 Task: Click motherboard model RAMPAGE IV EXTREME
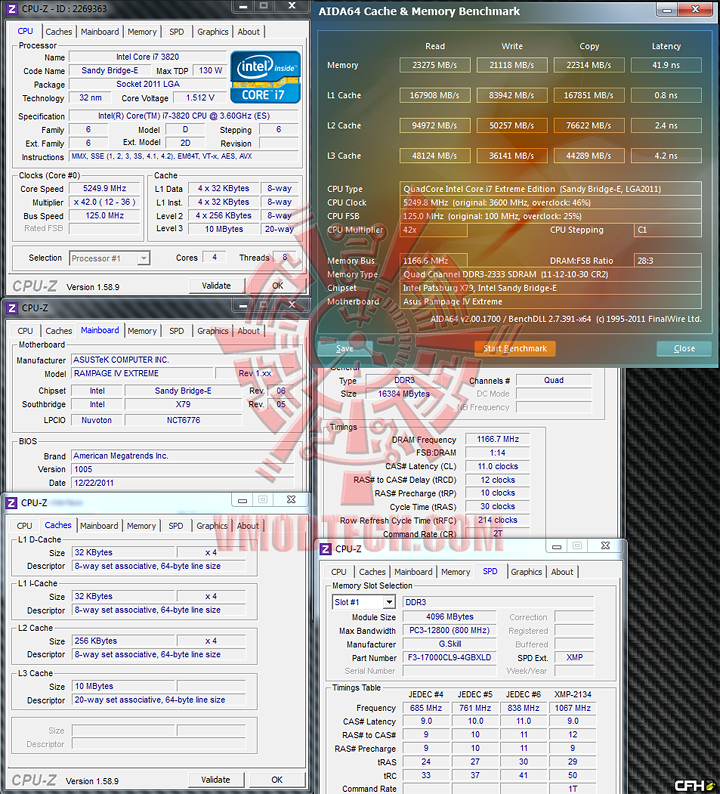coord(142,373)
